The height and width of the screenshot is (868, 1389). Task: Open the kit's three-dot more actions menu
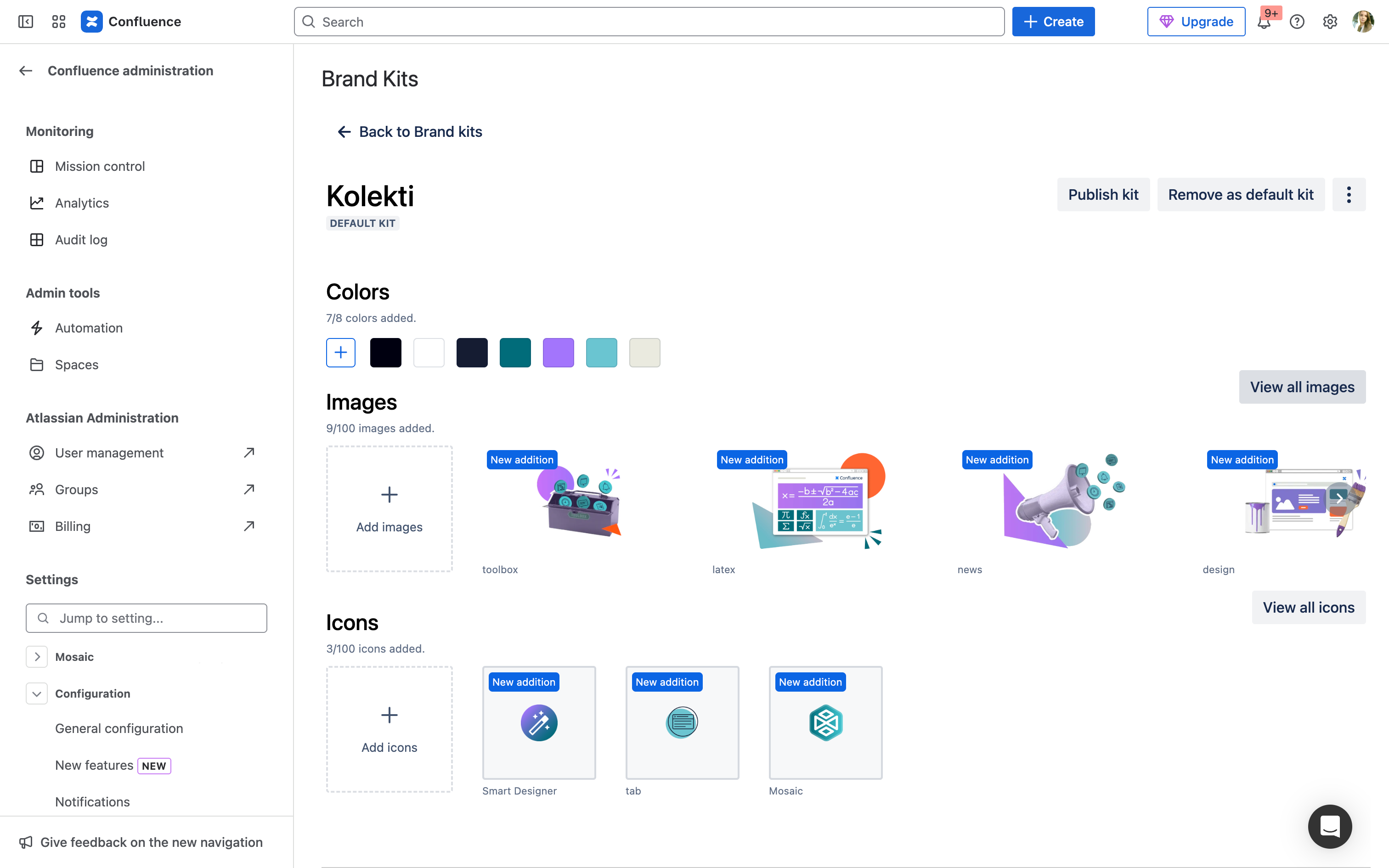coord(1349,195)
